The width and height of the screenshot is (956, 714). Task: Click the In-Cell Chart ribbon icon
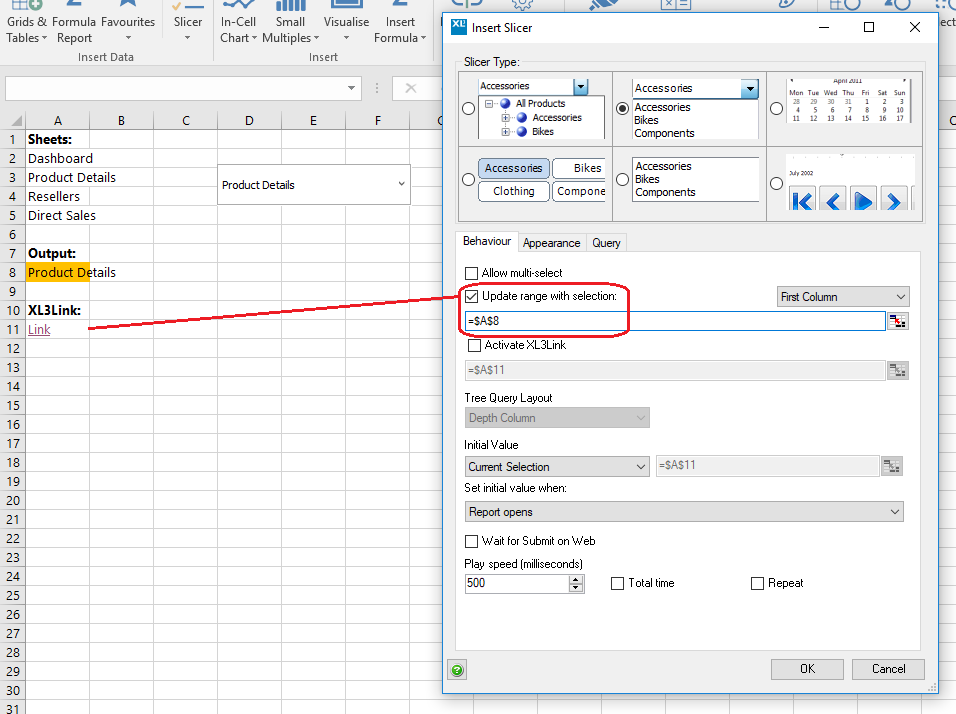238,24
